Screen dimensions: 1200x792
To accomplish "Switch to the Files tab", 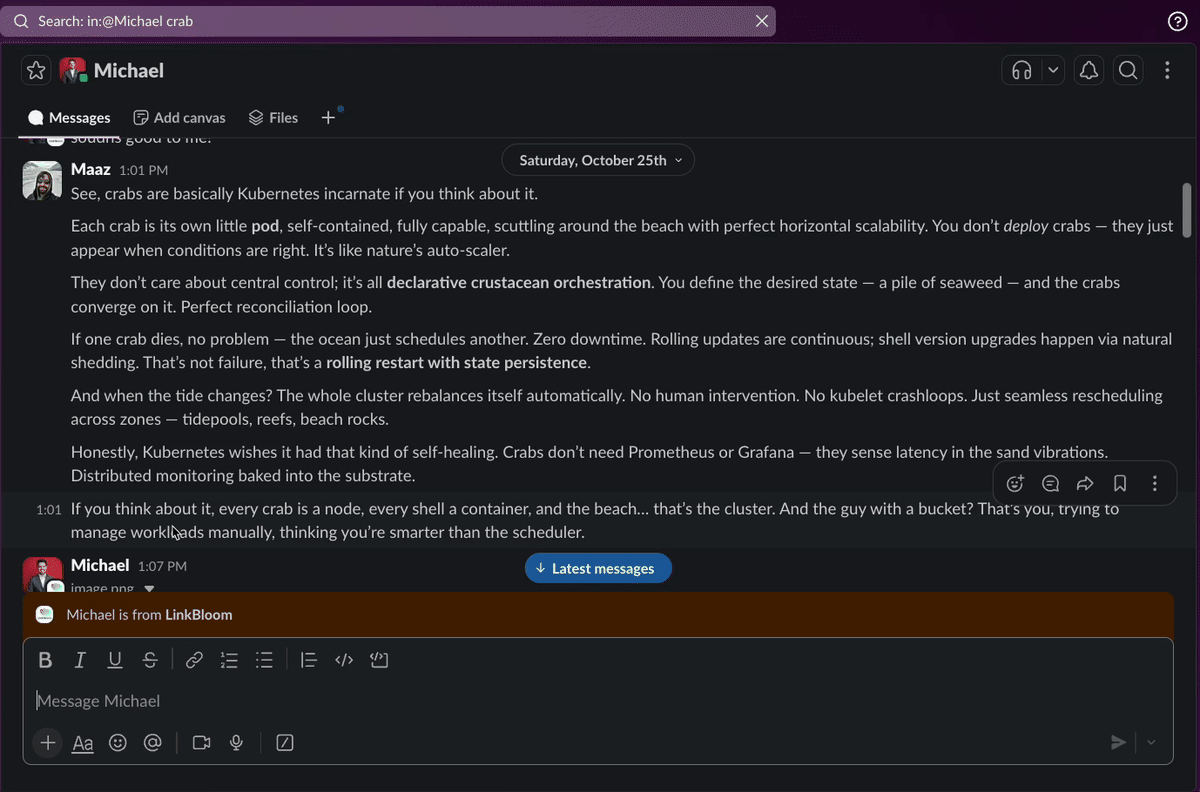I will 273,118.
